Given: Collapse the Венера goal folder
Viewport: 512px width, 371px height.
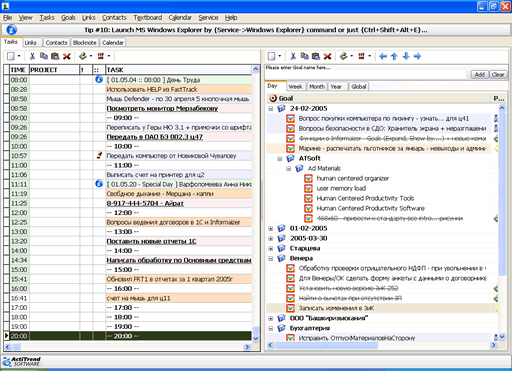Looking at the screenshot, I should click(271, 258).
